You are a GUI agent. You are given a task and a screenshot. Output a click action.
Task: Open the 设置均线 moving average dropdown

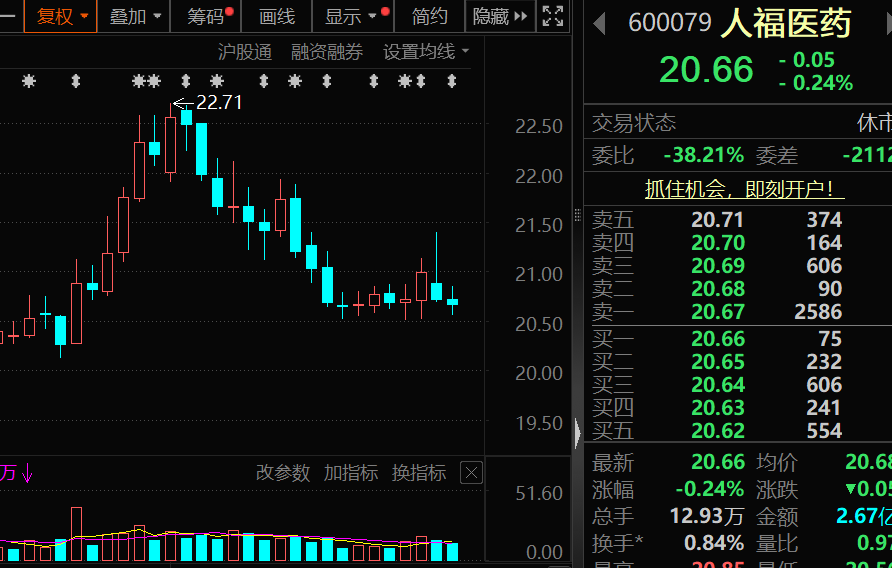click(x=427, y=52)
